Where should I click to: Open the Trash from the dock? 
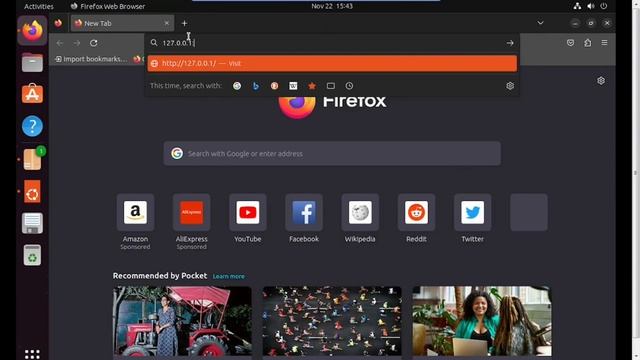tap(32, 256)
